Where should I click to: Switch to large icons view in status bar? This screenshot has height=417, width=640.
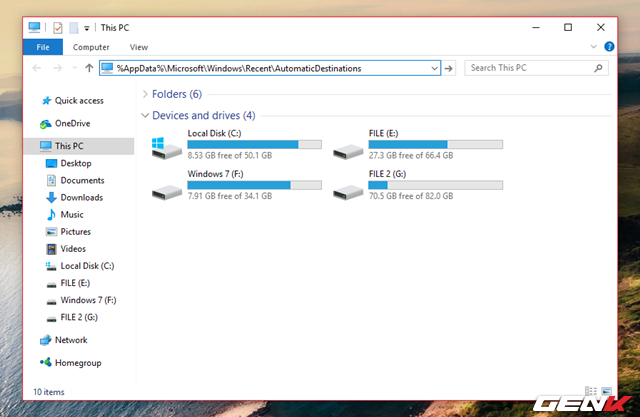click(606, 391)
